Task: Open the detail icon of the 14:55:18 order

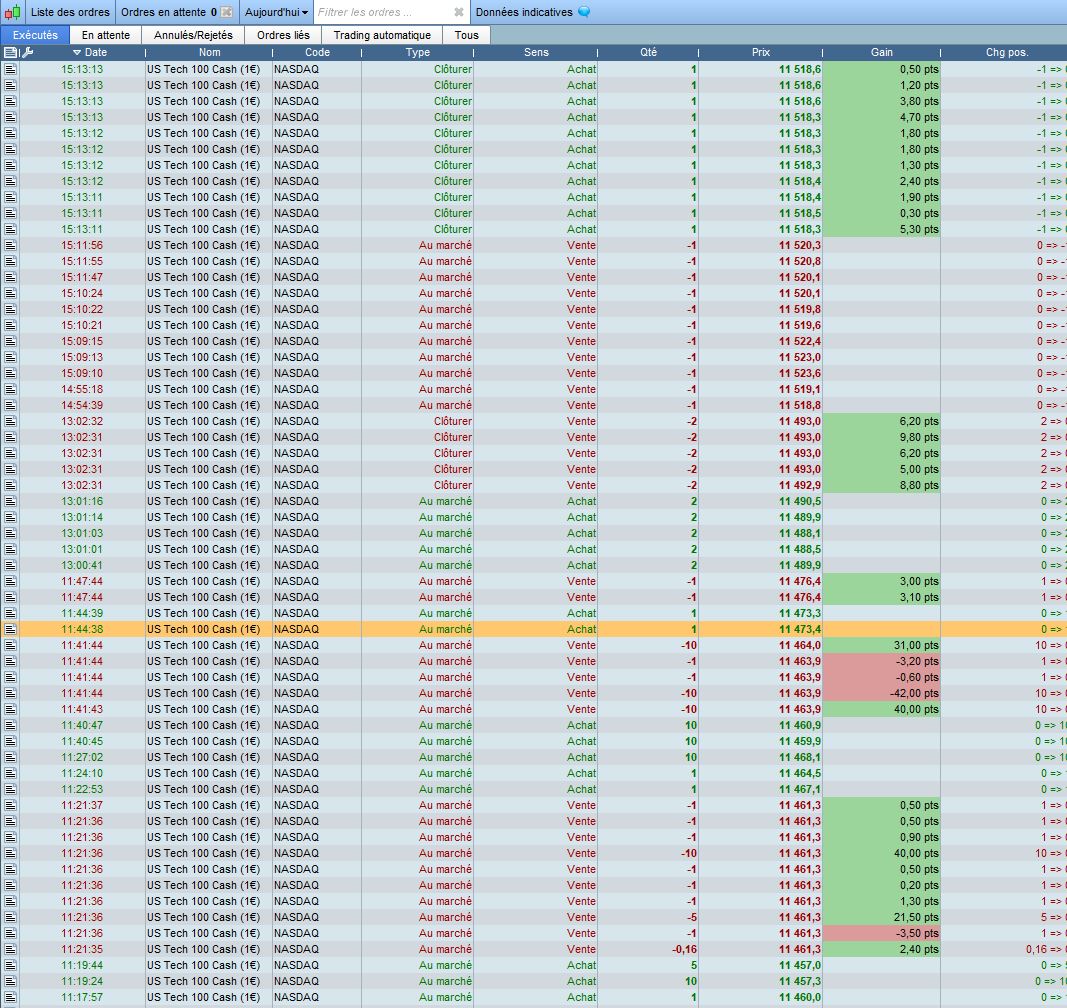Action: 10,389
